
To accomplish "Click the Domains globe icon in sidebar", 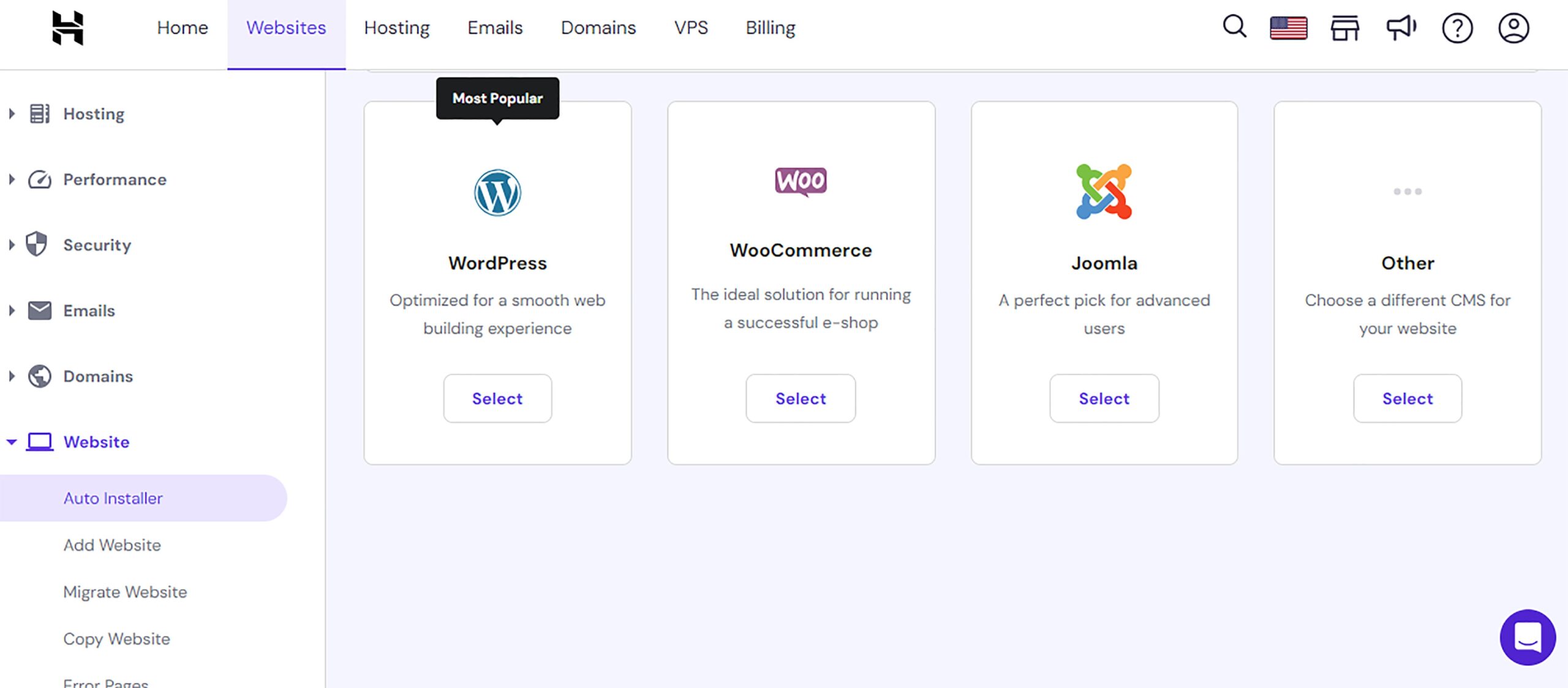I will [40, 376].
